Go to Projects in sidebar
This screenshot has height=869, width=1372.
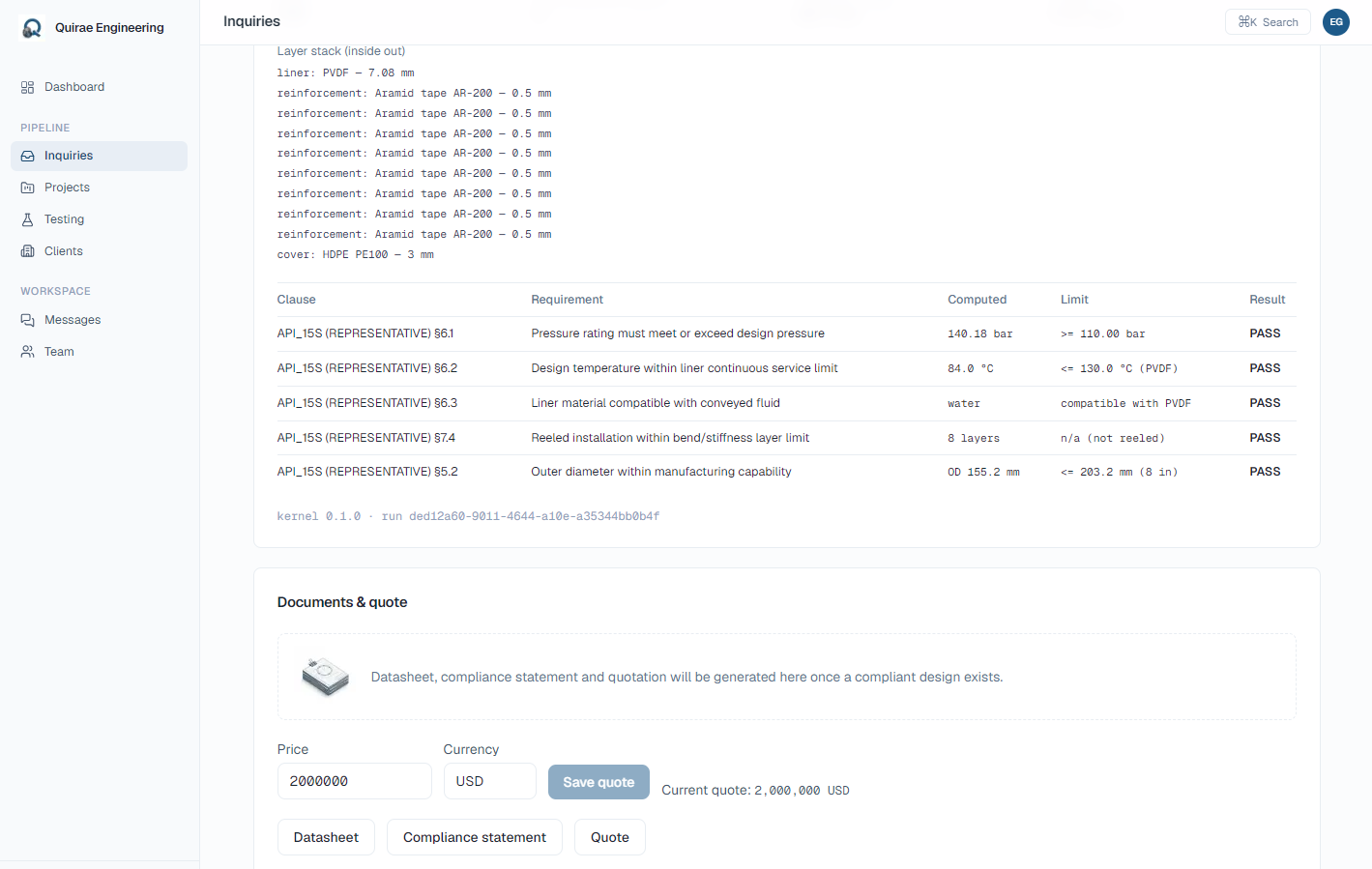100,188
